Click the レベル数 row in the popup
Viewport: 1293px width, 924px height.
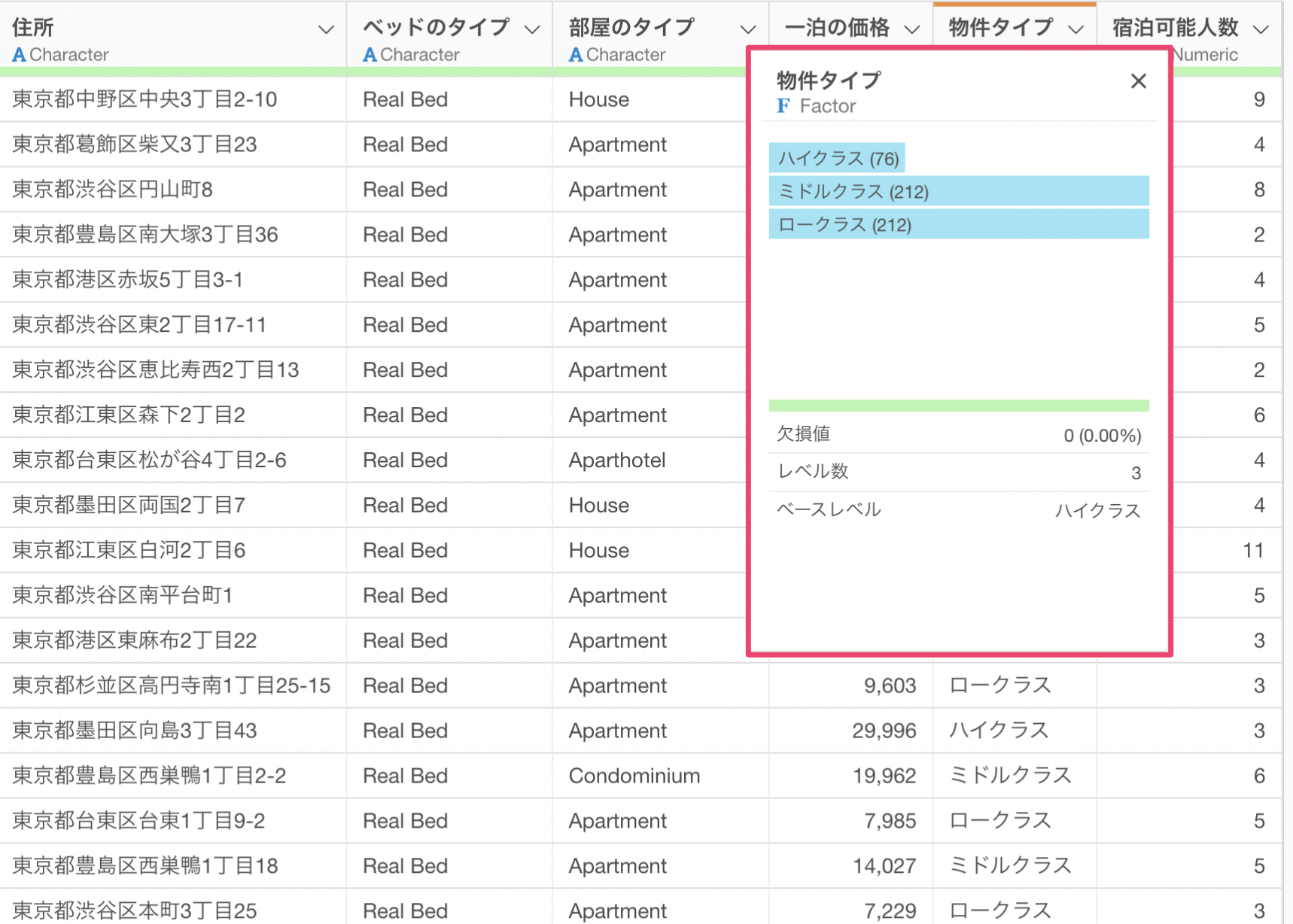[x=958, y=473]
